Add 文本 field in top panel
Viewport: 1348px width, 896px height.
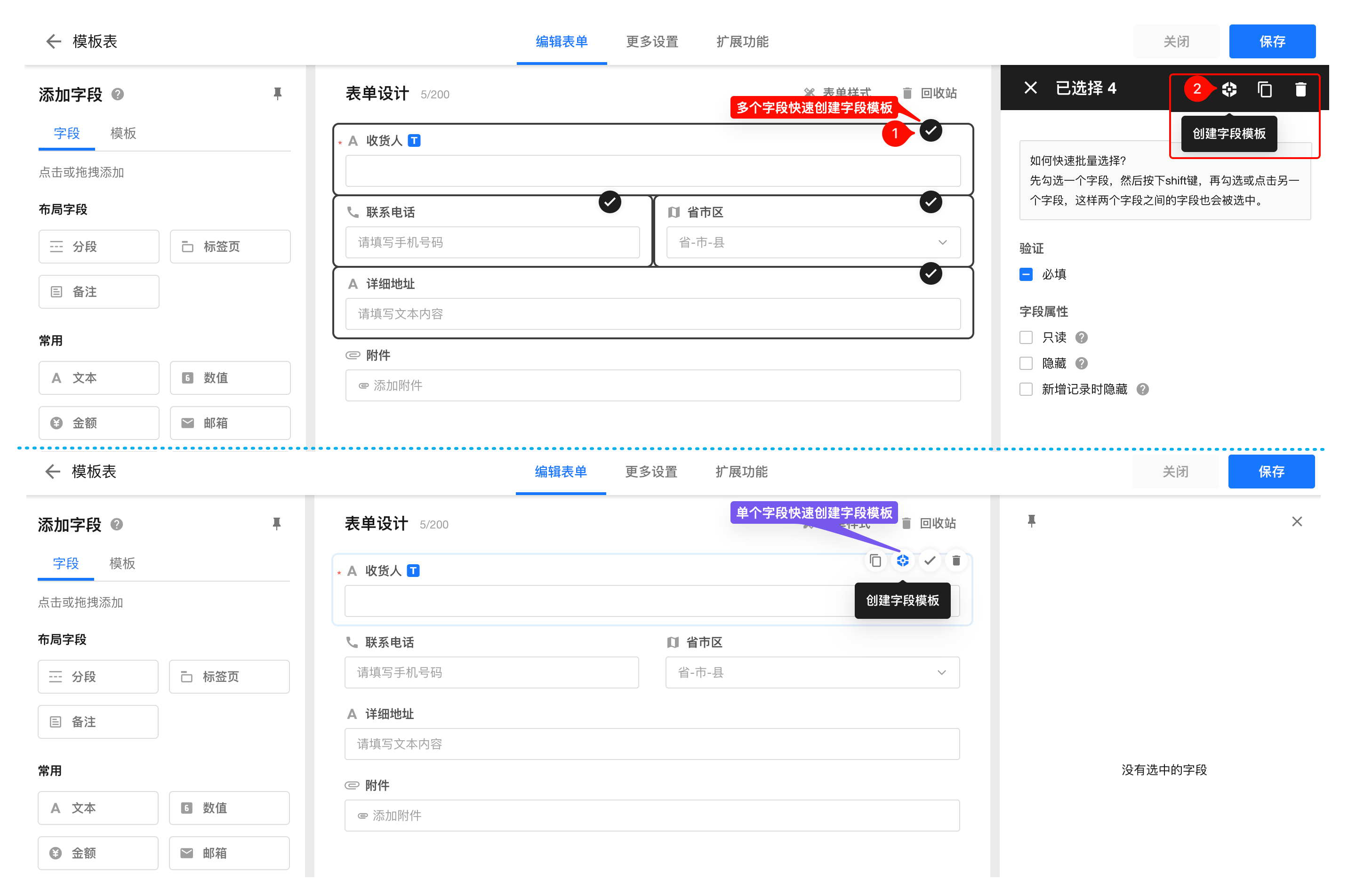pyautogui.click(x=99, y=378)
